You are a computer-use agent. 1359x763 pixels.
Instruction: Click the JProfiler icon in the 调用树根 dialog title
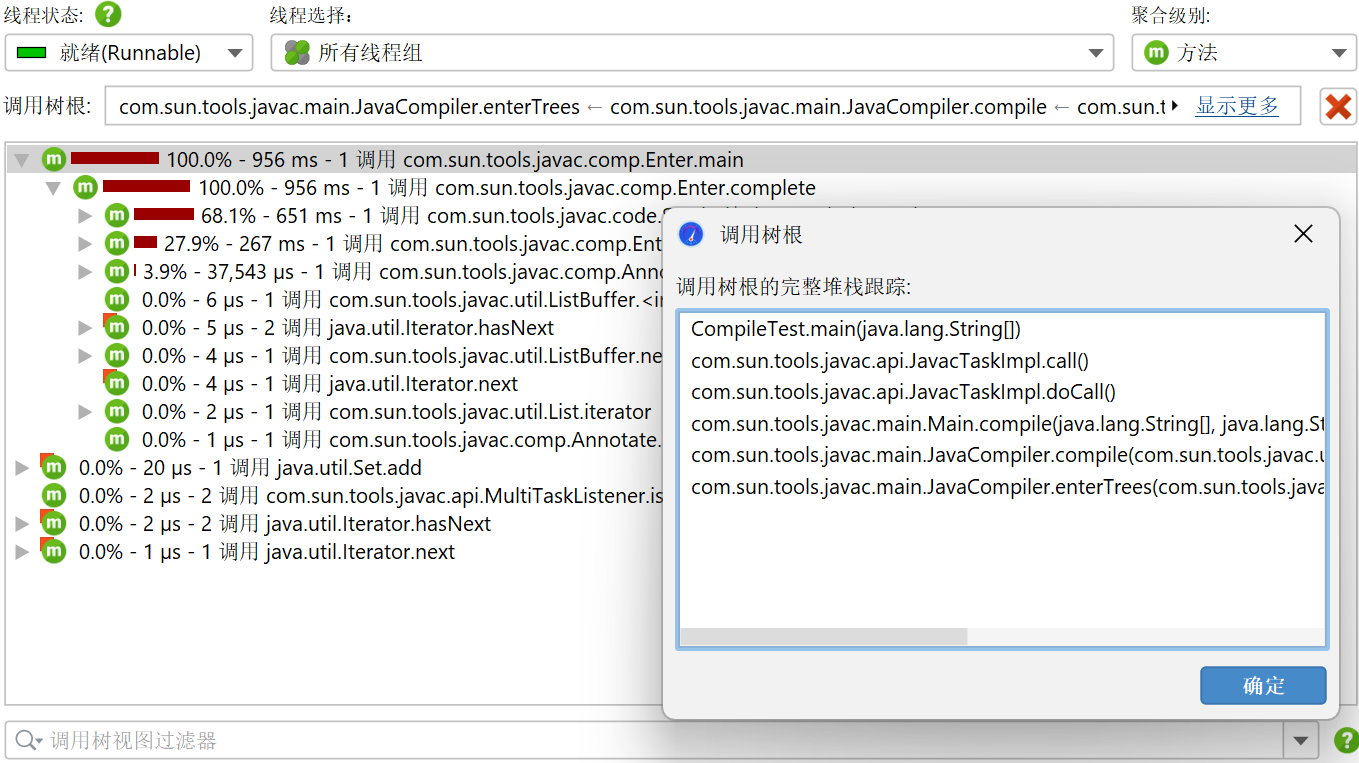coord(691,235)
